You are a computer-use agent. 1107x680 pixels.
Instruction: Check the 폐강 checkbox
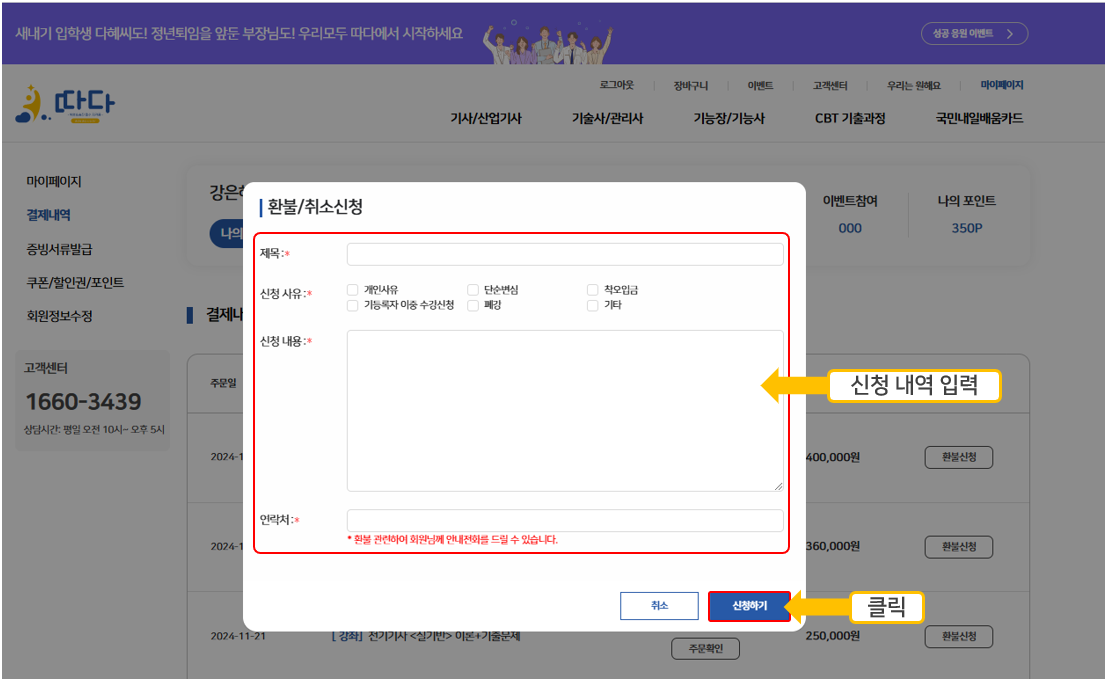473,305
